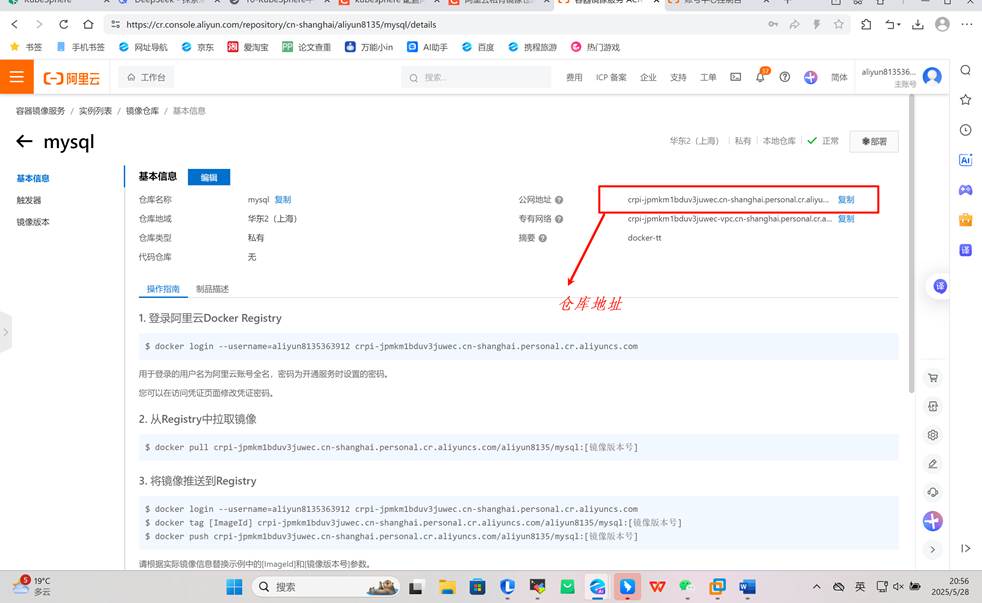Open 镜像版本 in the left navigation
The image size is (982, 603).
pos(33,222)
